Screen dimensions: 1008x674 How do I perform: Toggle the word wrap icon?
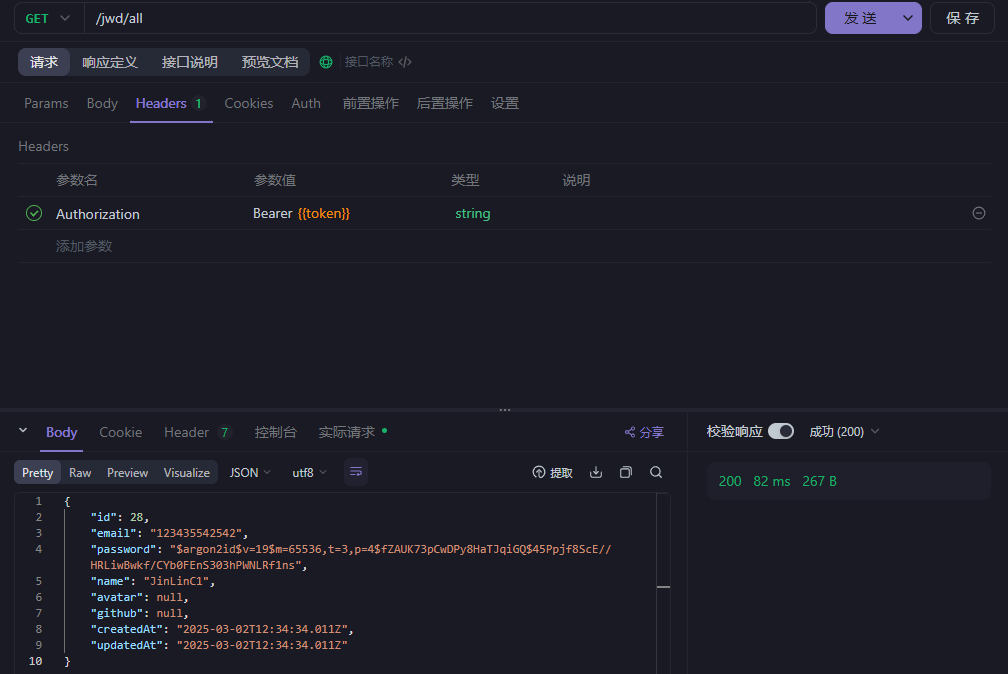coord(356,472)
